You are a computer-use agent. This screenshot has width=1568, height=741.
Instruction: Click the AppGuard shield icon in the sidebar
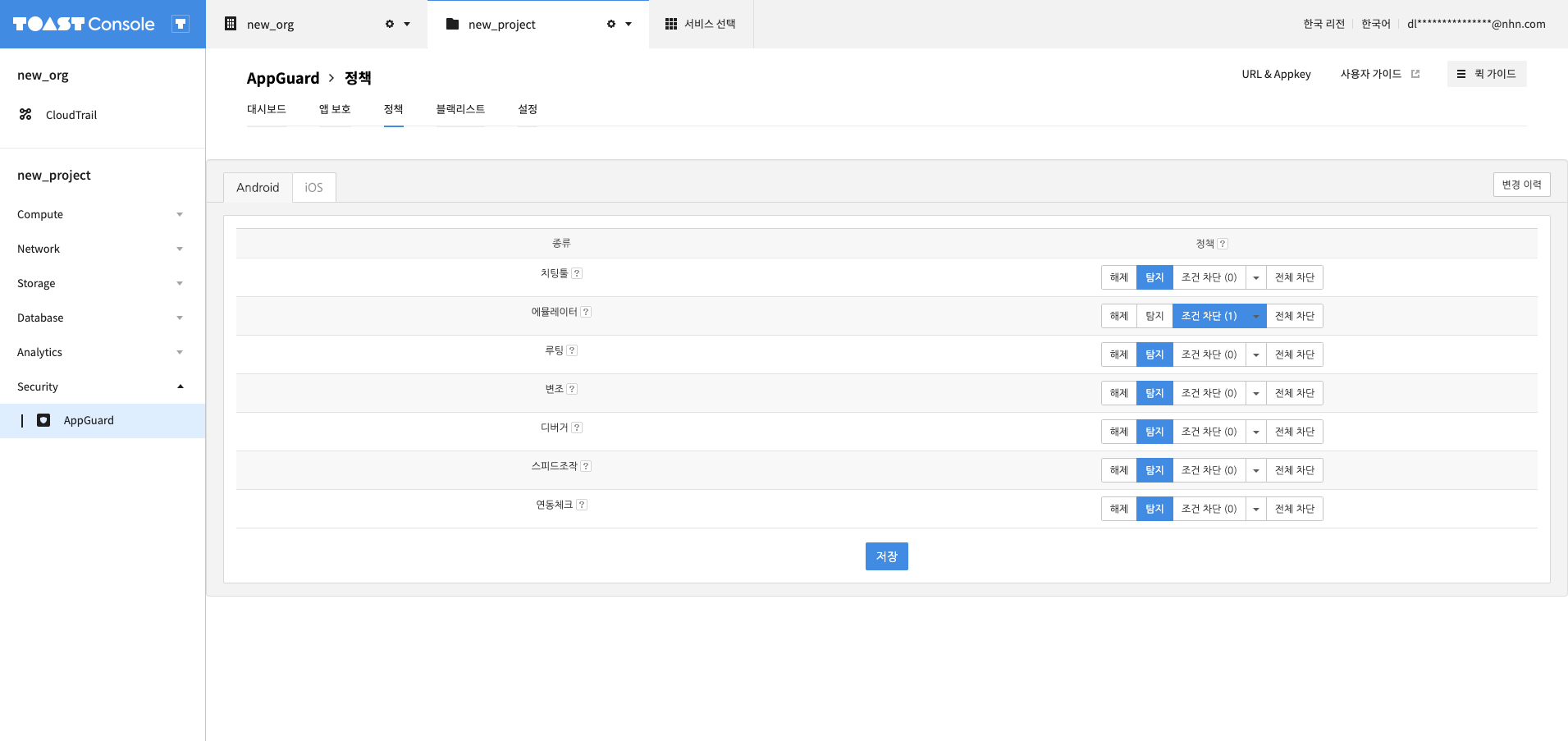43,420
